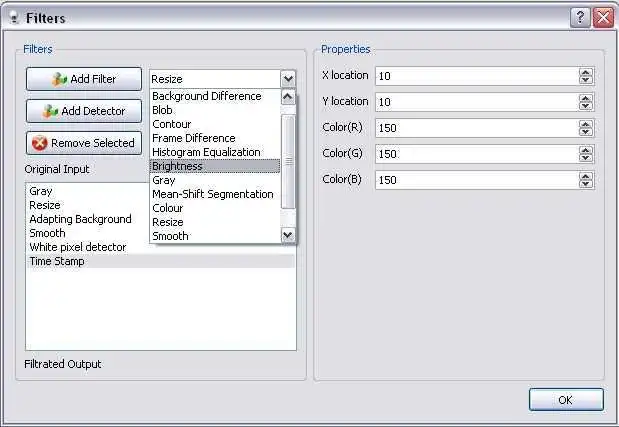Click the Add Filter button
Image resolution: width=619 pixels, height=427 pixels.
point(84,79)
